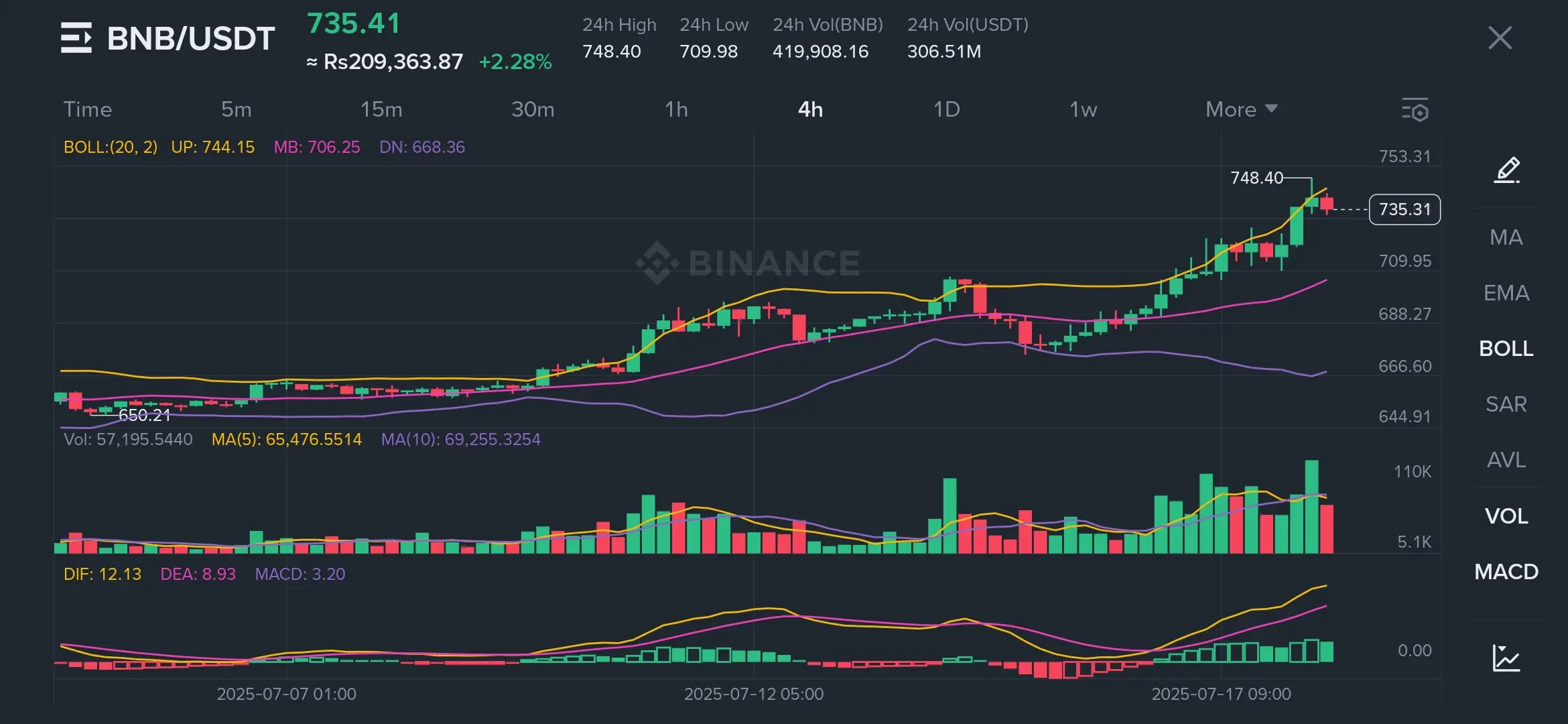This screenshot has width=1568, height=724.
Task: Open the chart analysis icon below MACD
Action: pyautogui.click(x=1506, y=658)
